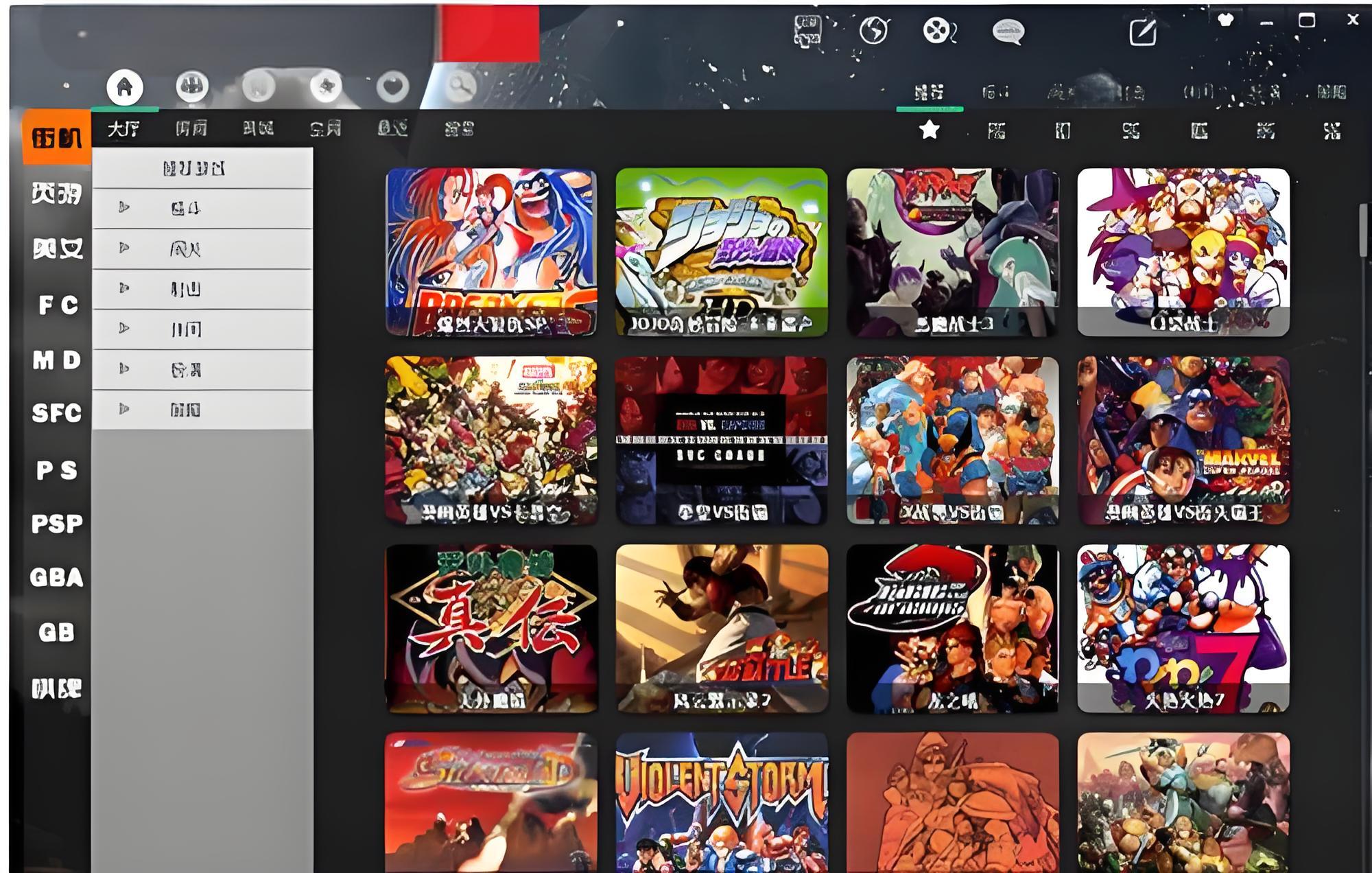Open the heart favorites circle icon
The image size is (1372, 873).
[392, 86]
